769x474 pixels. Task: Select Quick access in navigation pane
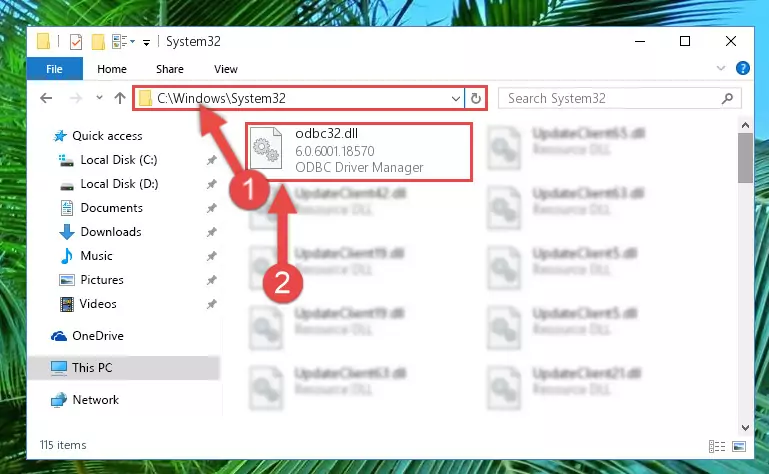click(x=107, y=136)
